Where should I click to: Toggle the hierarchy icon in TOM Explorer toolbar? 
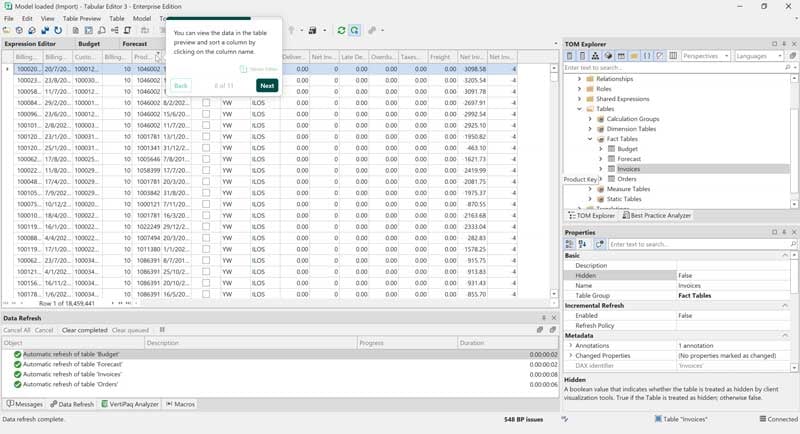[595, 56]
